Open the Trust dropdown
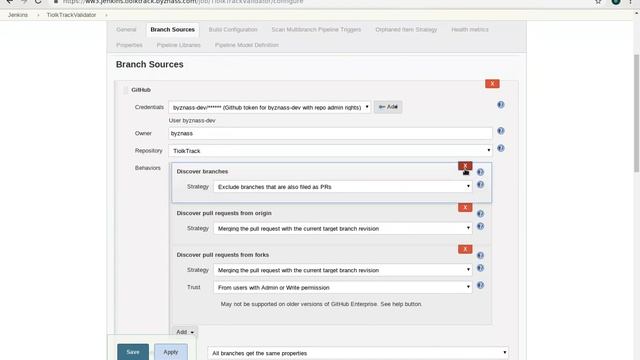The width and height of the screenshot is (640, 360). click(x=342, y=287)
